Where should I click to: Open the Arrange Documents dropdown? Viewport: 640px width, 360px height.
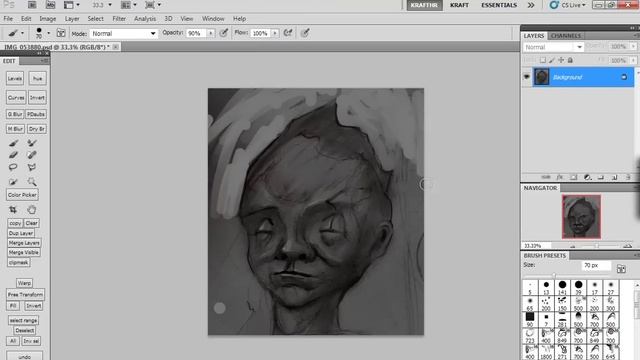(x=129, y=5)
